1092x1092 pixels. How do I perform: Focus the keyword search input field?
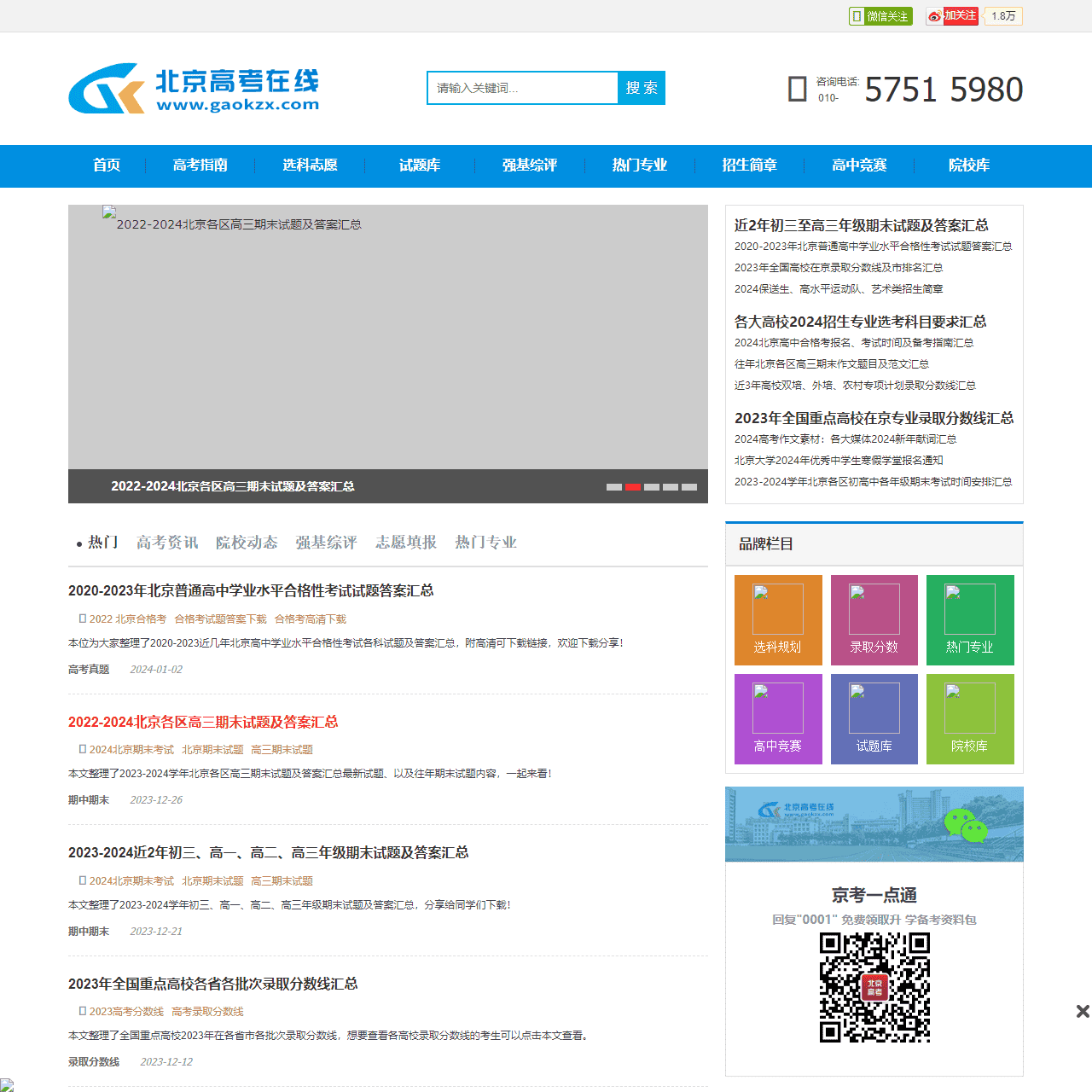(522, 88)
